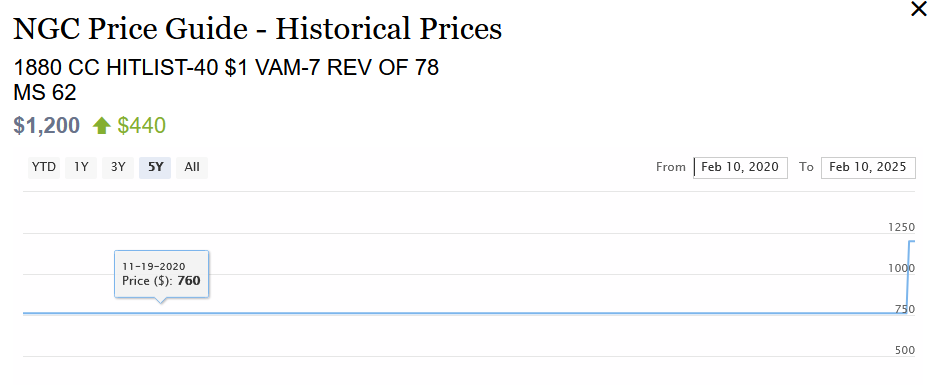
Task: Show All historical price data
Action: click(192, 167)
